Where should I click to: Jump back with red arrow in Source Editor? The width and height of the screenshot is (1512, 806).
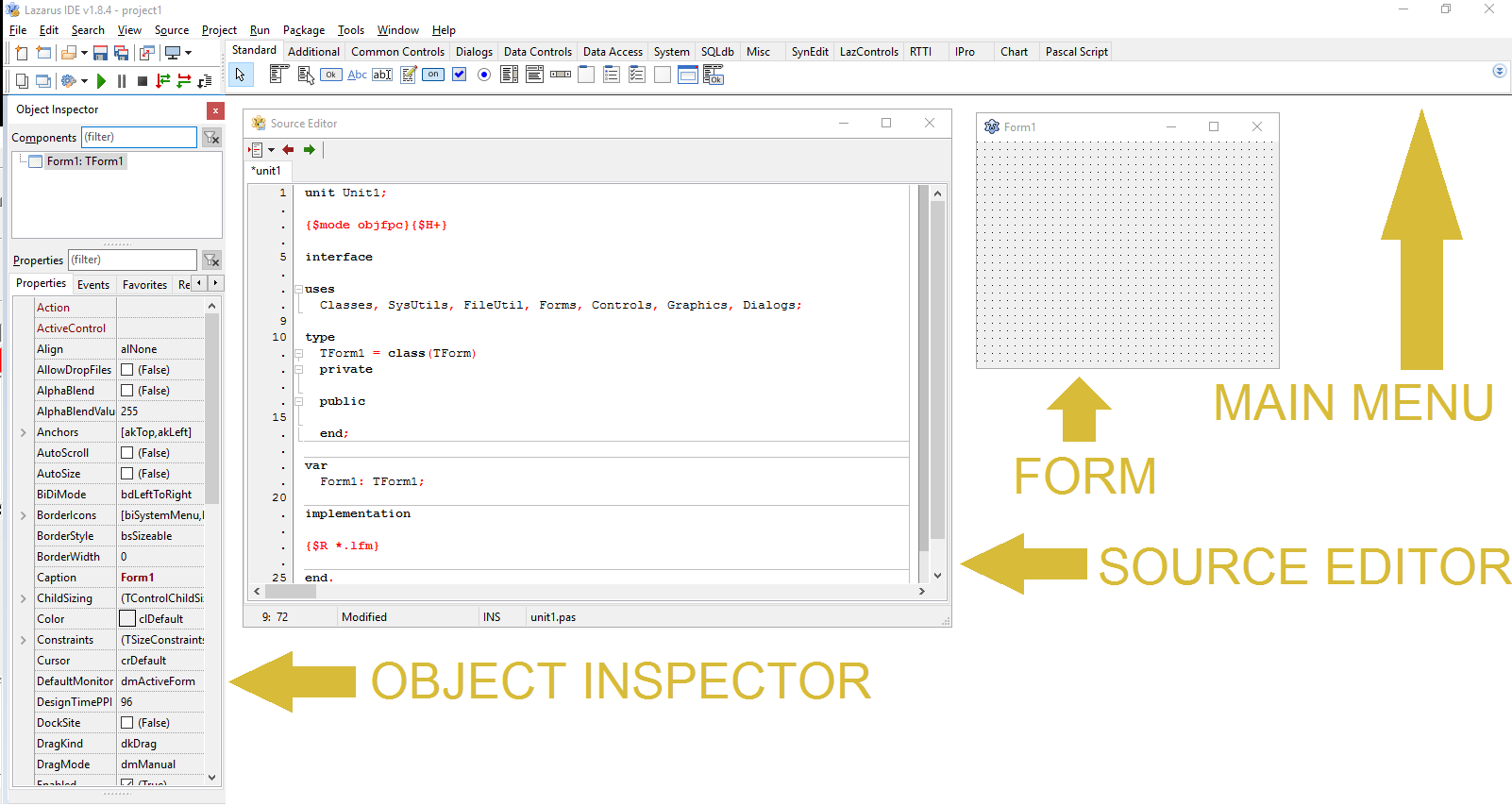coord(288,150)
